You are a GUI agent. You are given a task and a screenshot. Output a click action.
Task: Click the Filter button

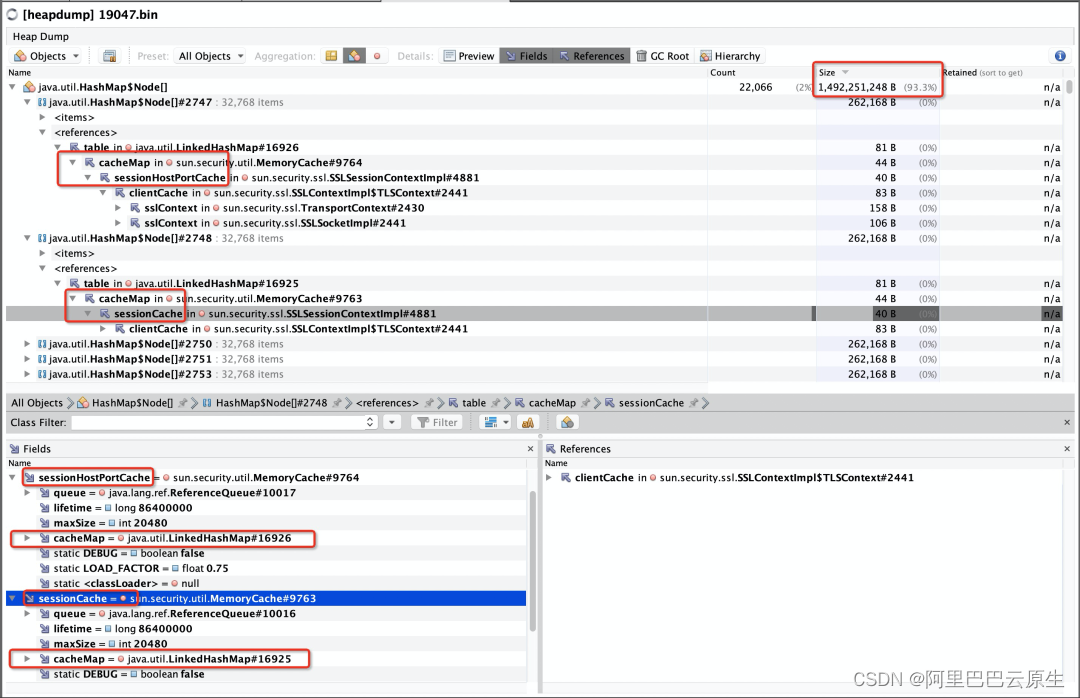click(438, 422)
